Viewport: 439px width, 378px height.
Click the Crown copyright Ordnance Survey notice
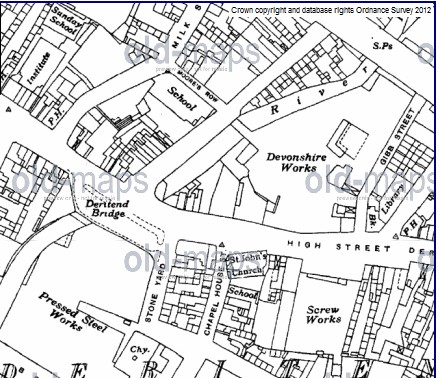click(x=331, y=10)
